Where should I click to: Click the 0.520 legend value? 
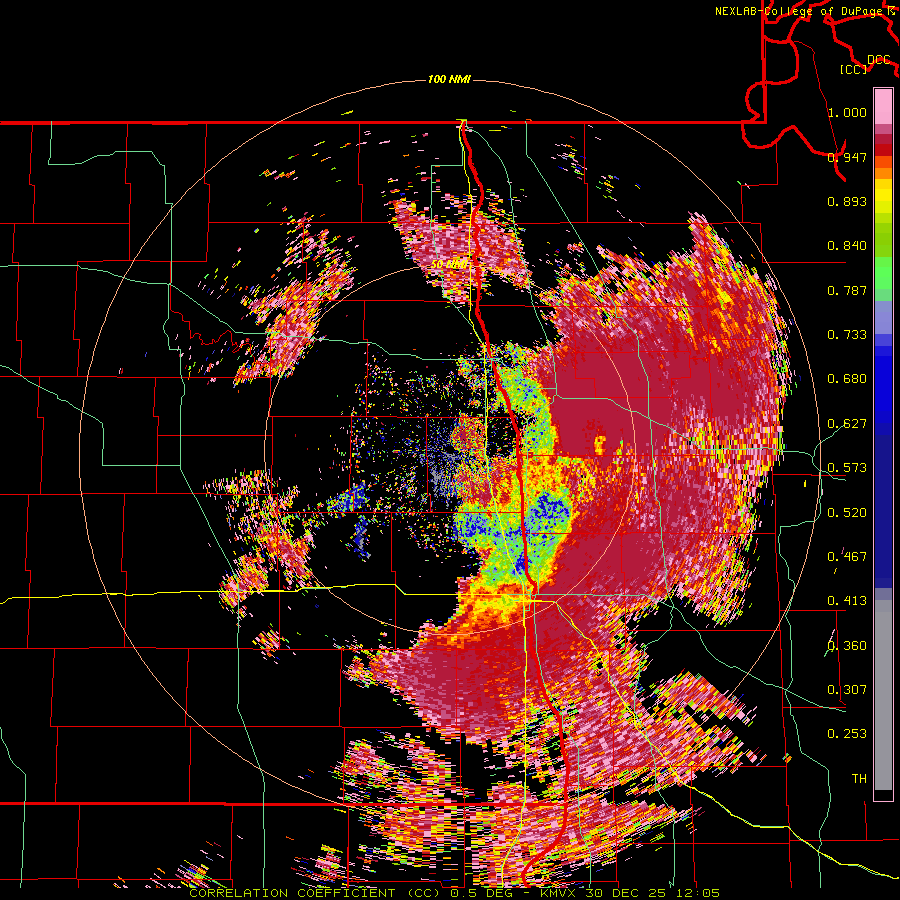coord(847,513)
